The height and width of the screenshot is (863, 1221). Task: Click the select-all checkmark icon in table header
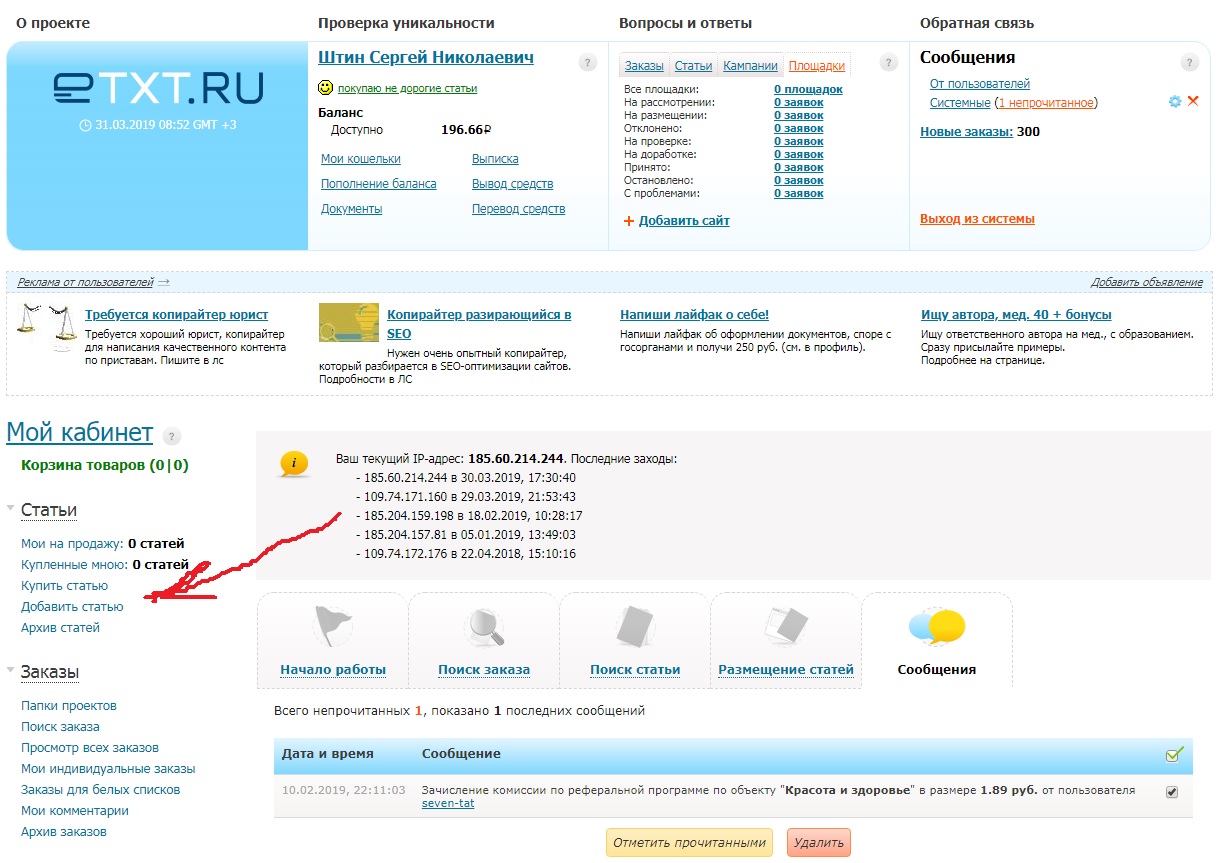click(1174, 754)
